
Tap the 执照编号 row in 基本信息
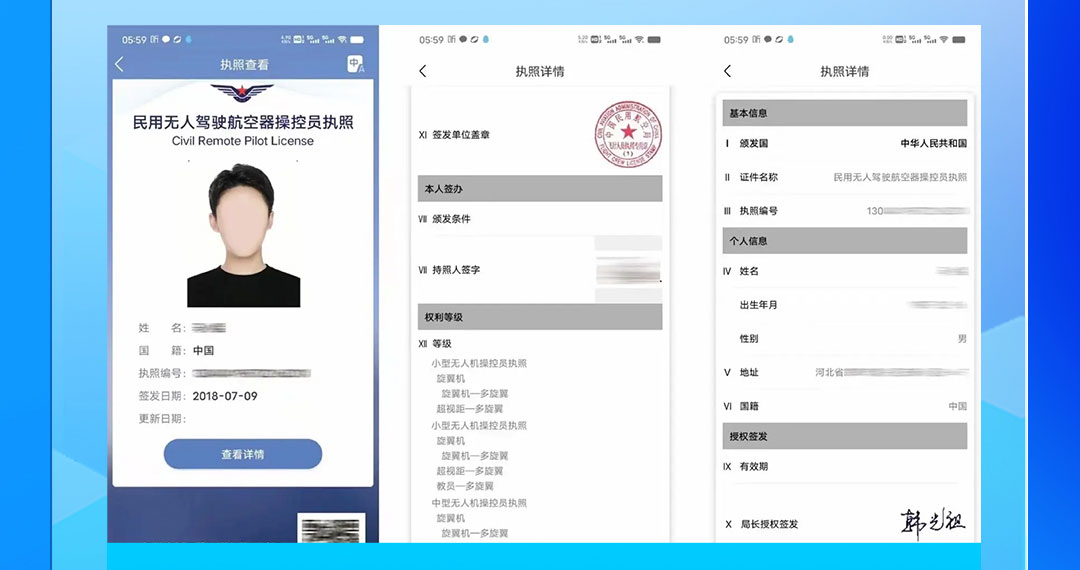coord(844,211)
